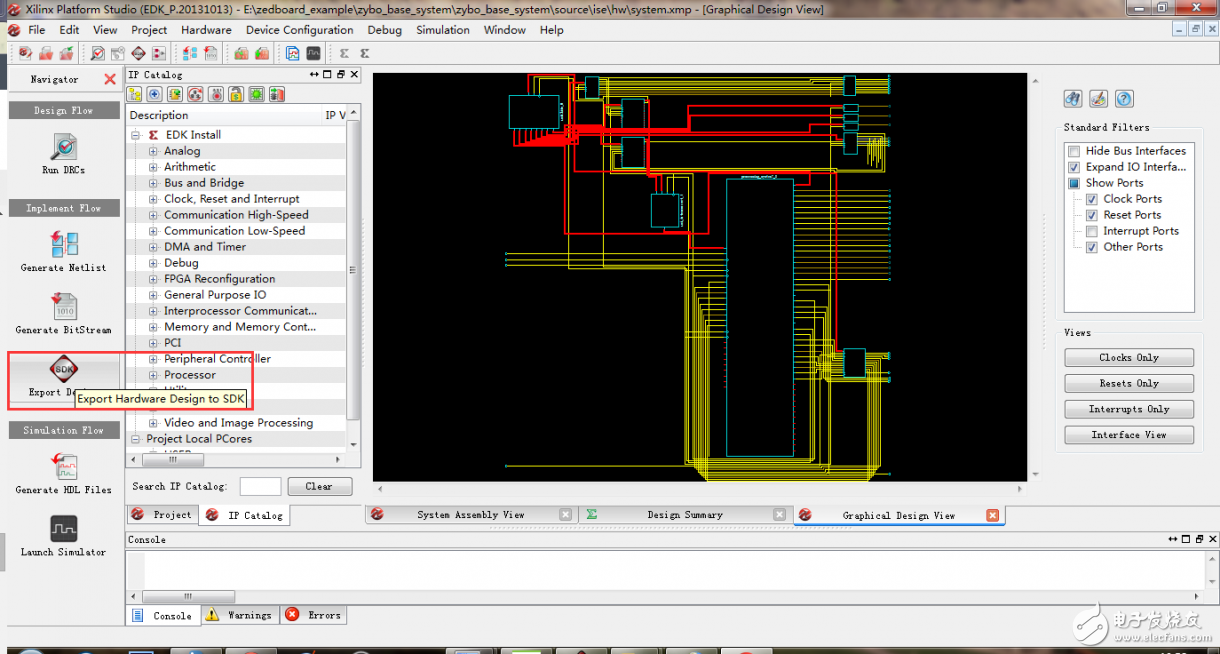Click the help question mark icon
The width and height of the screenshot is (1220, 654).
[x=1124, y=98]
